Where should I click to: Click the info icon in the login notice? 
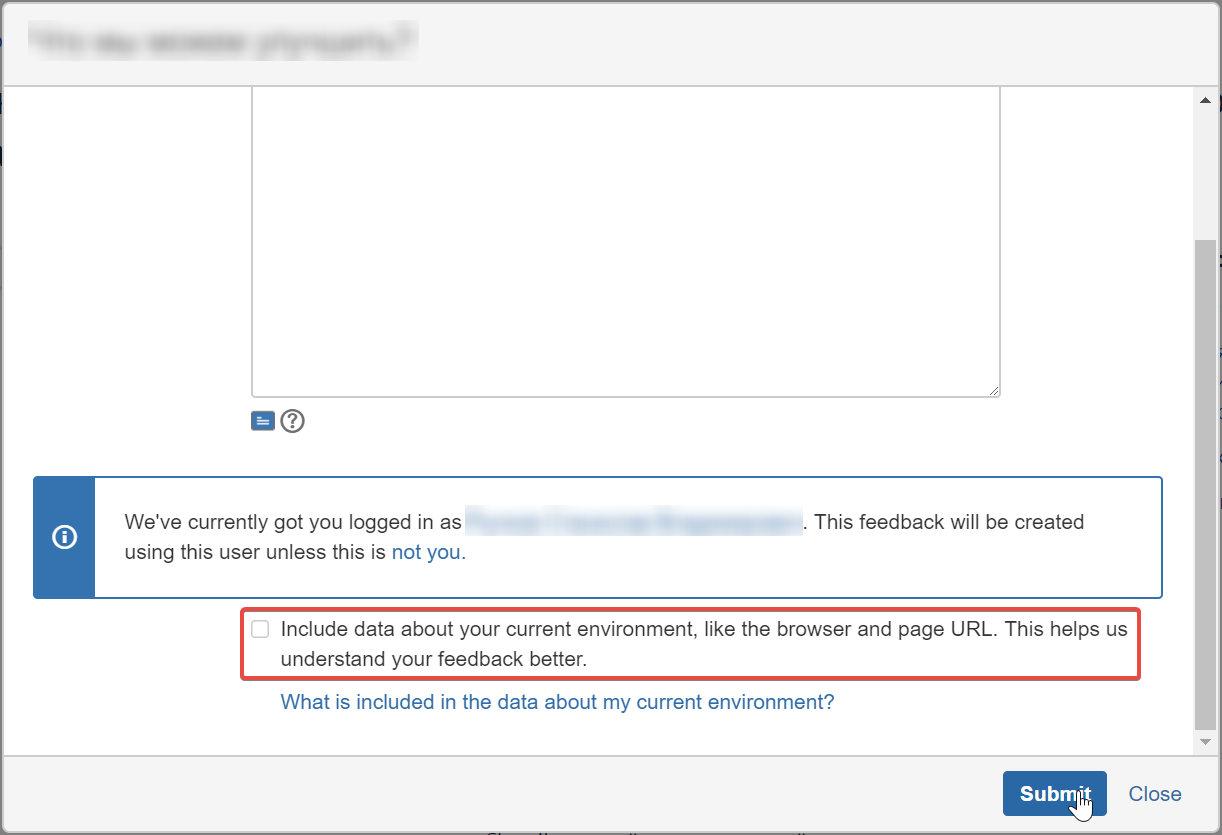[x=64, y=538]
